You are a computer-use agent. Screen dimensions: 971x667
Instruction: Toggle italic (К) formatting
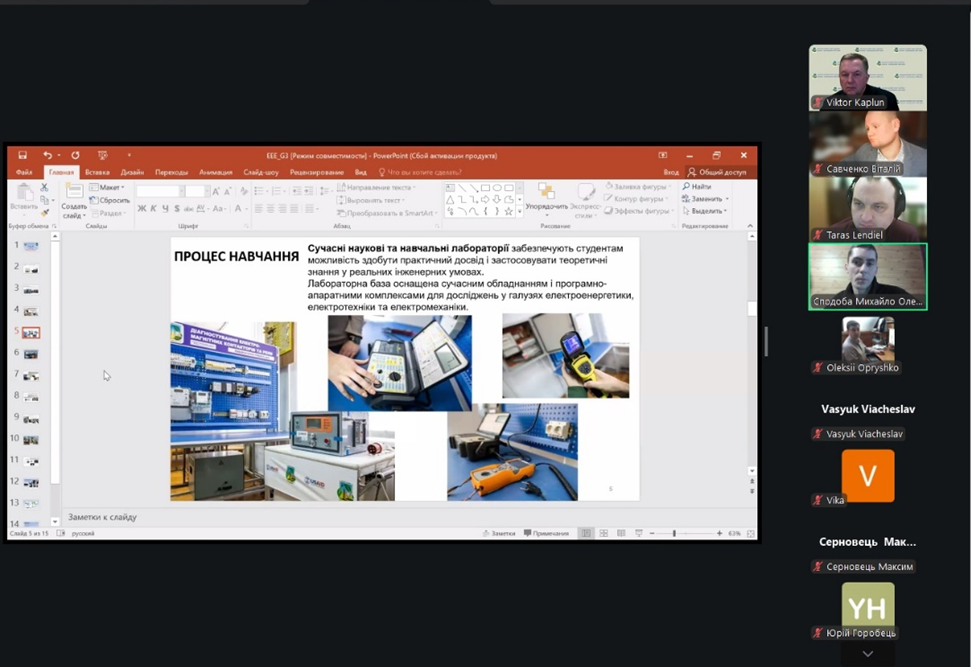(153, 209)
